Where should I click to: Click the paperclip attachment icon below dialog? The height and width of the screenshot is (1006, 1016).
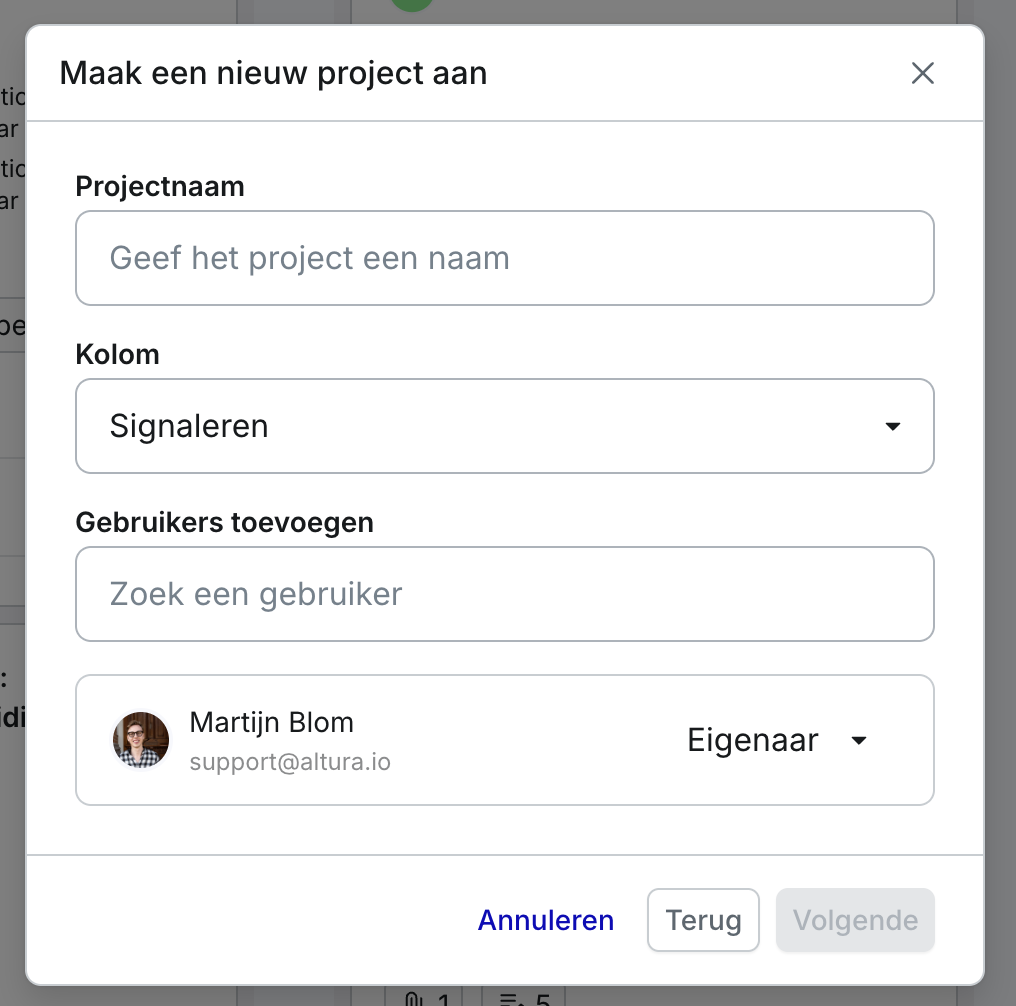(412, 997)
